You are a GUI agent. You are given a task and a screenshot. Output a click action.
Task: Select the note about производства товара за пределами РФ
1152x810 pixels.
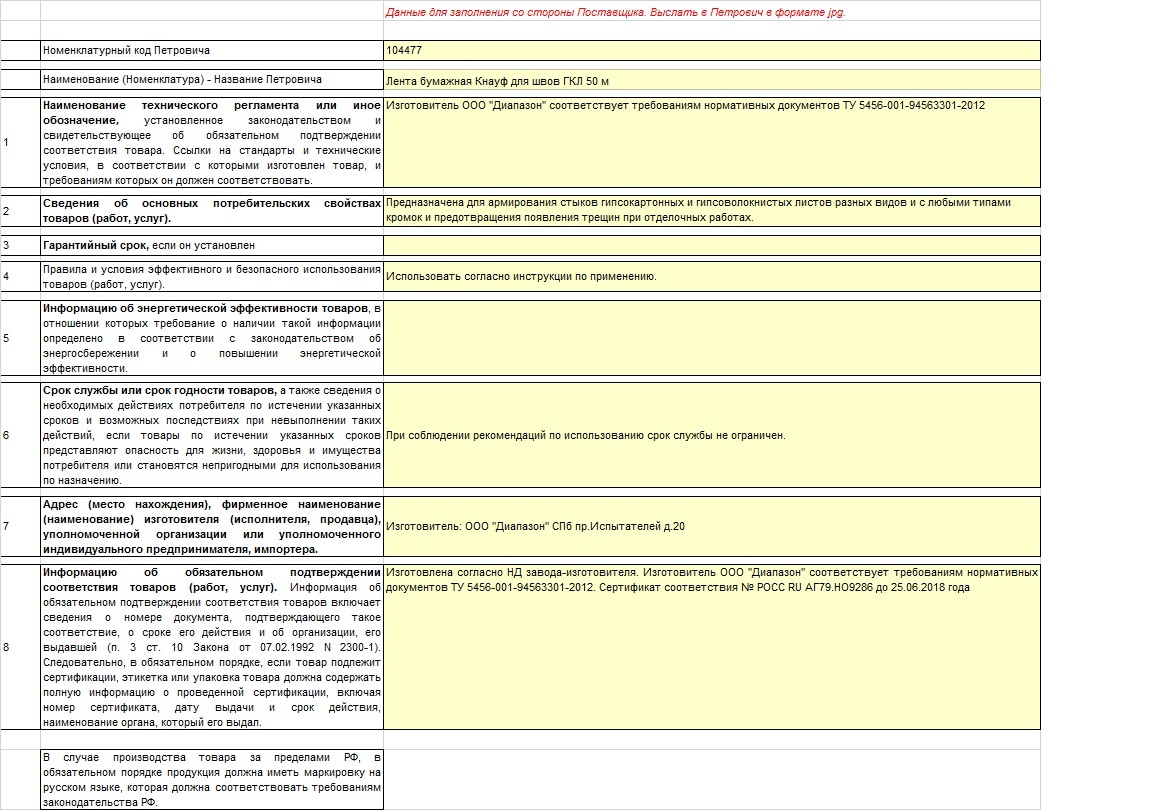tap(212, 780)
